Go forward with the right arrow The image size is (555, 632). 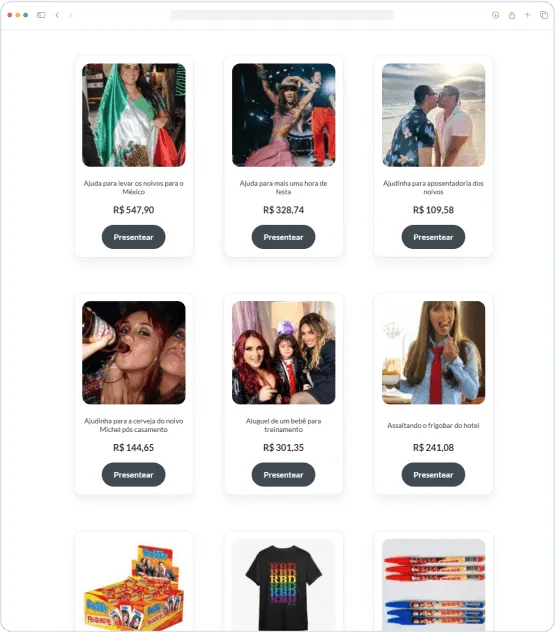pyautogui.click(x=70, y=15)
